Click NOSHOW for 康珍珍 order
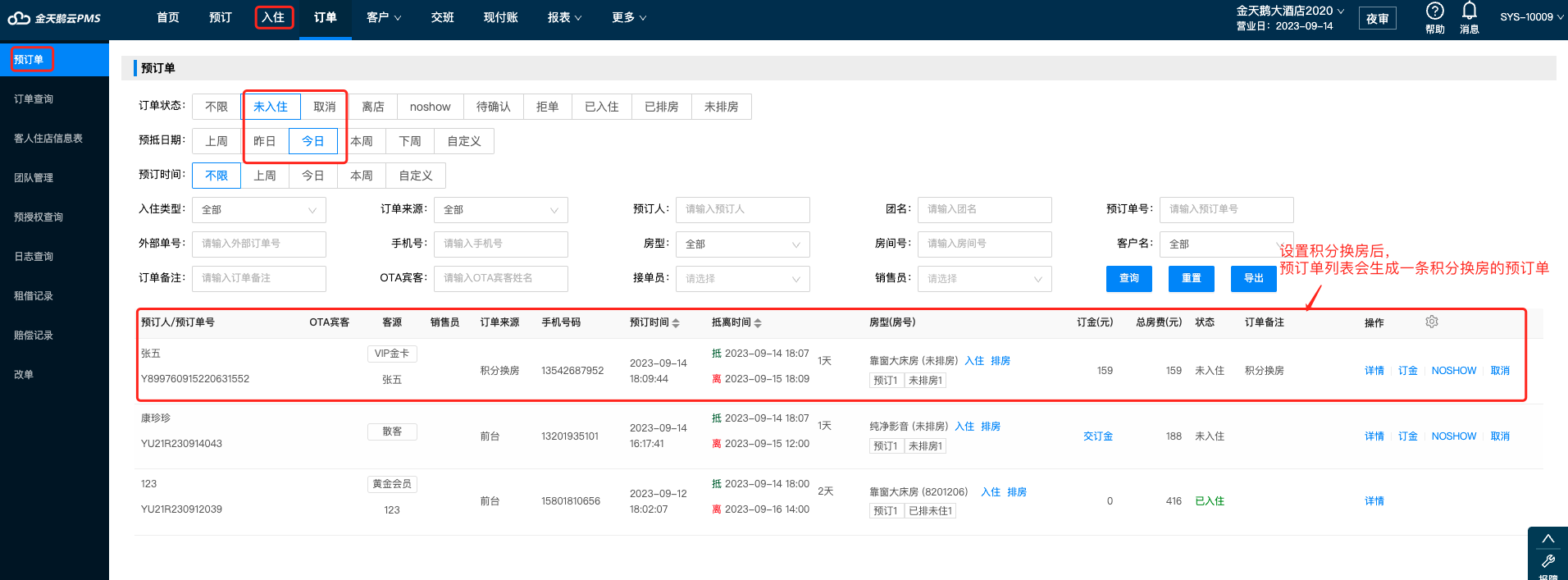This screenshot has width=1568, height=580. click(x=1454, y=436)
